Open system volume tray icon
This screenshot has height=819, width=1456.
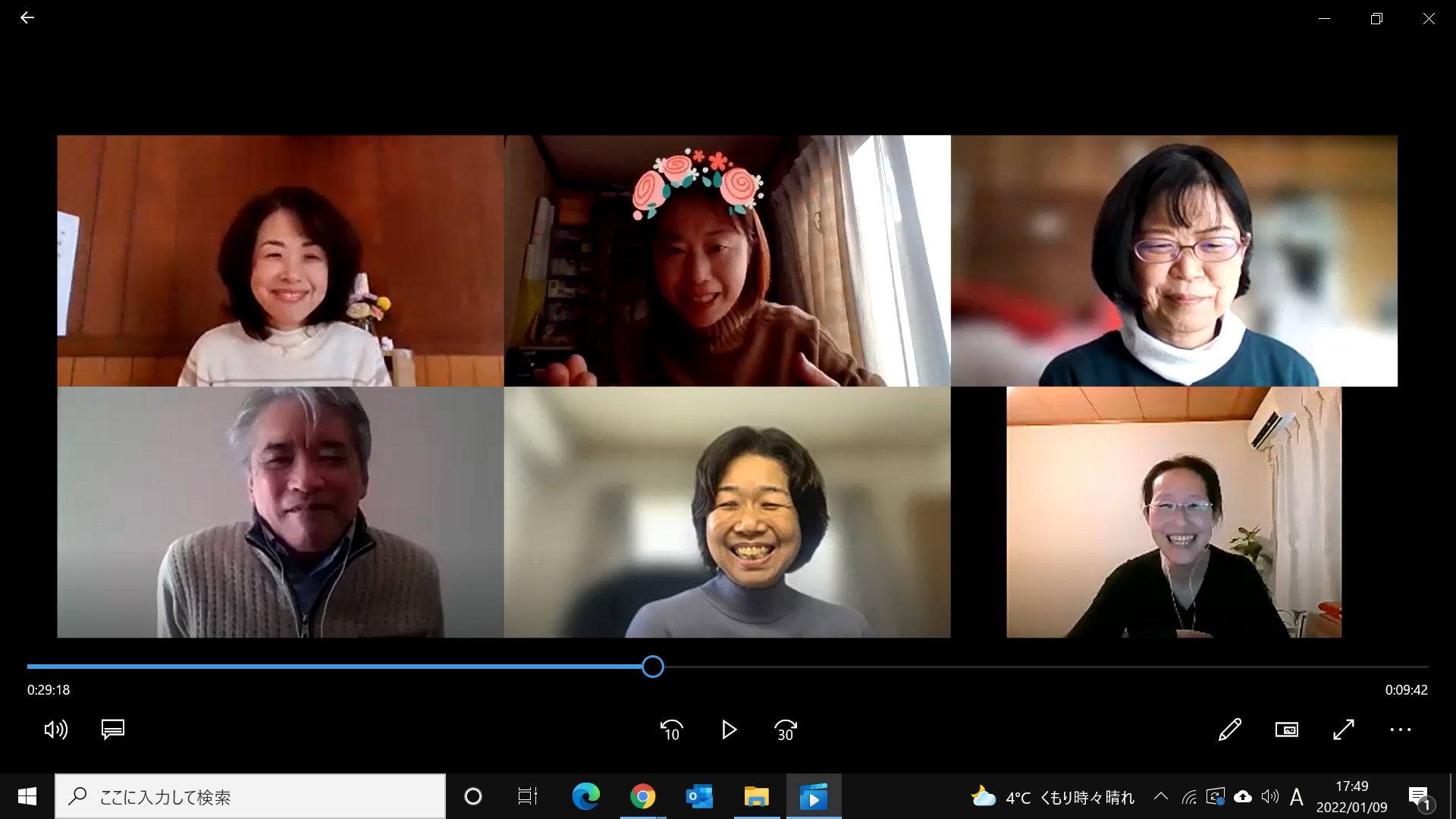(x=1270, y=796)
